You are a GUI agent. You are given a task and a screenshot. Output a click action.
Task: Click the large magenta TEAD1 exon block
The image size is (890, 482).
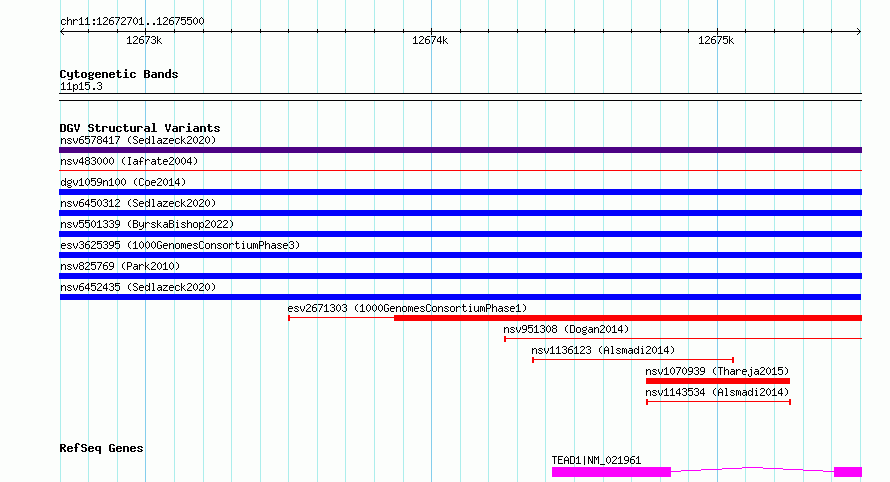click(611, 472)
